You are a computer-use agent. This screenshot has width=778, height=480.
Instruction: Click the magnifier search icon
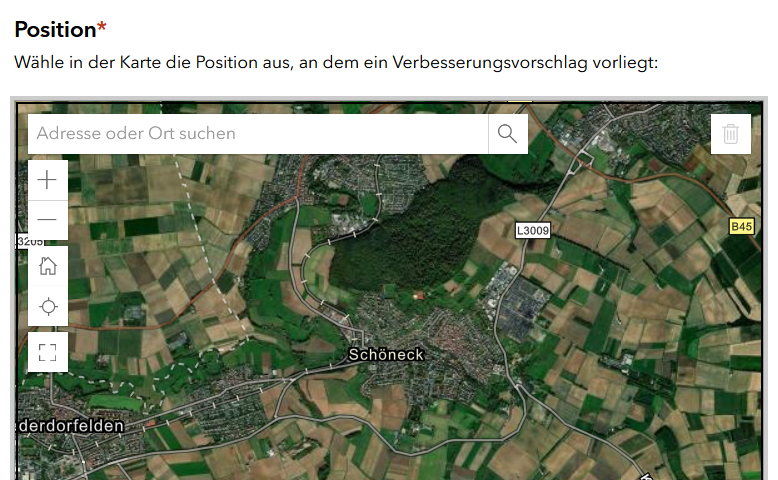508,134
